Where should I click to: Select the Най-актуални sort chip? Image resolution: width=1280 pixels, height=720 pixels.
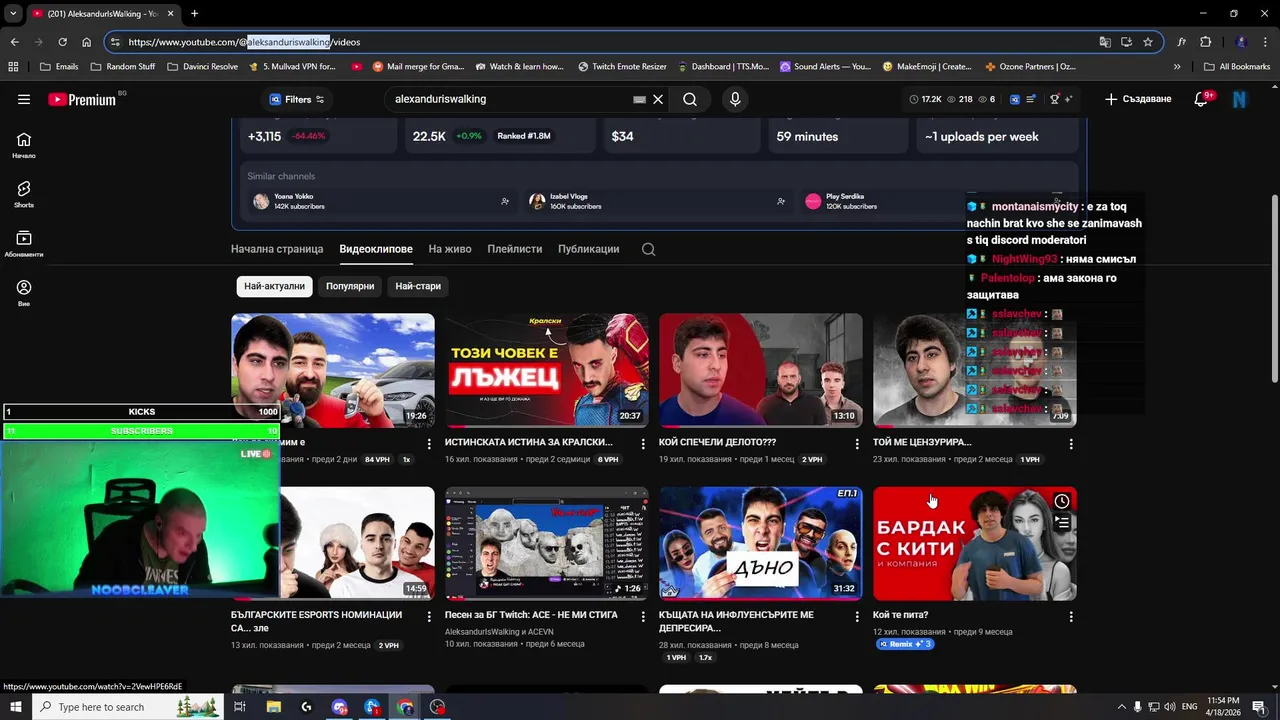(x=275, y=286)
